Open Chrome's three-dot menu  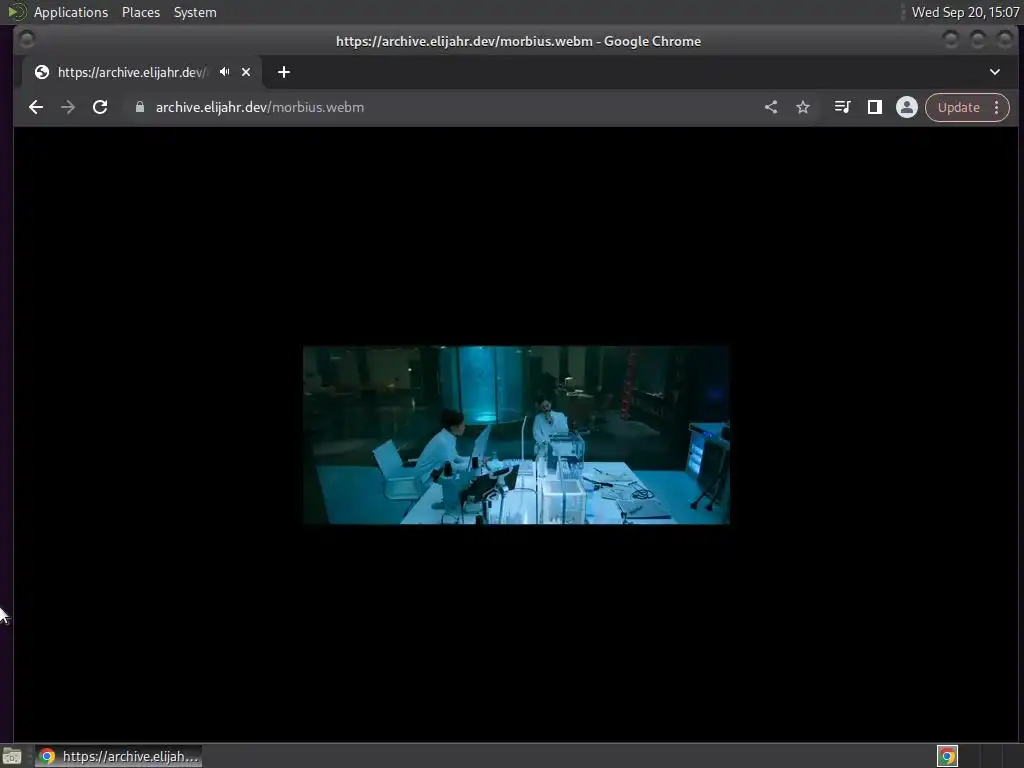click(997, 107)
